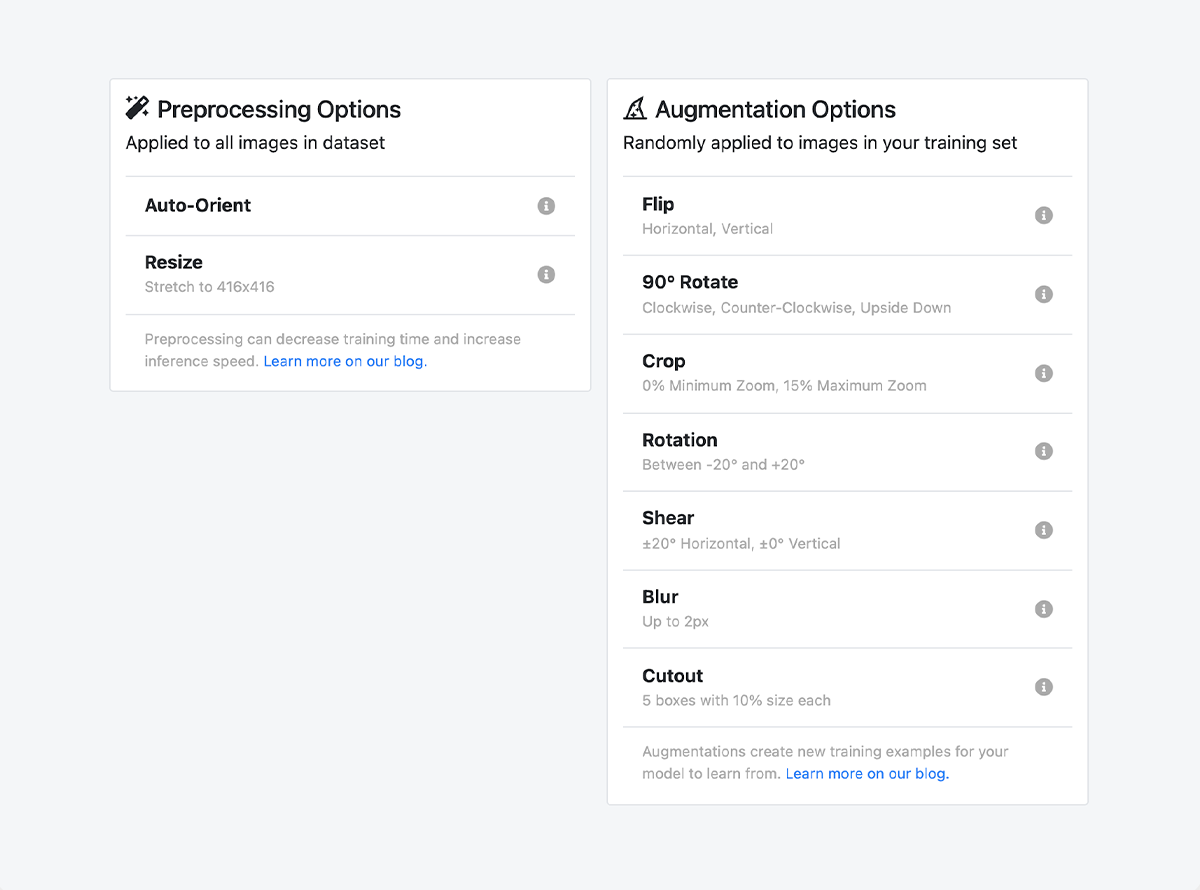Click the info icon beside Auto-Orient
Screen dimensions: 1200x890
point(546,206)
